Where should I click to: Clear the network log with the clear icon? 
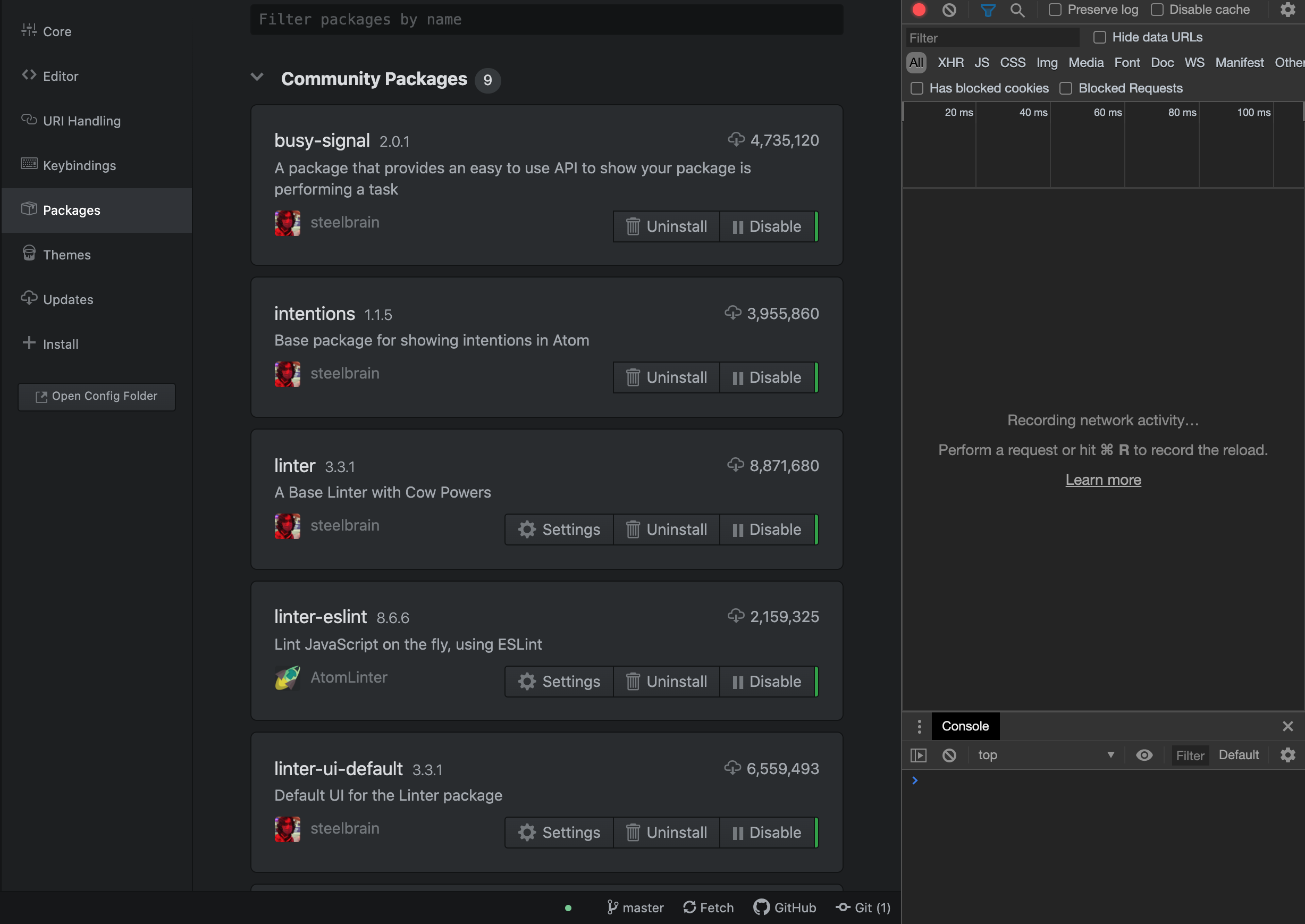(x=949, y=10)
